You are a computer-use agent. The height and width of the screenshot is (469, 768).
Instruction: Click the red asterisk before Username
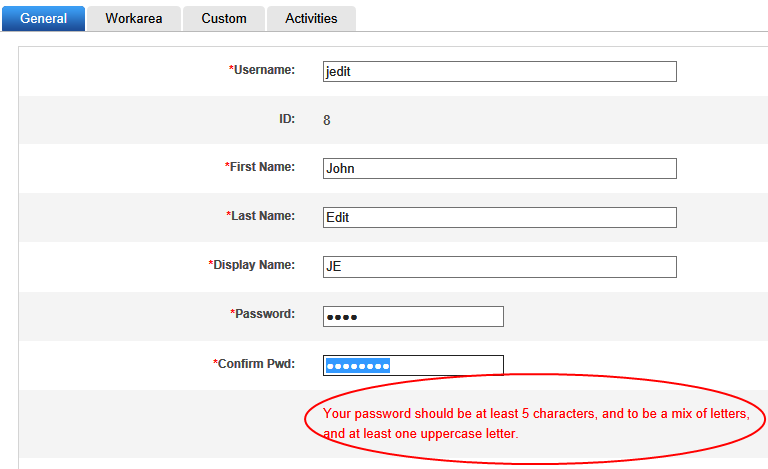231,68
